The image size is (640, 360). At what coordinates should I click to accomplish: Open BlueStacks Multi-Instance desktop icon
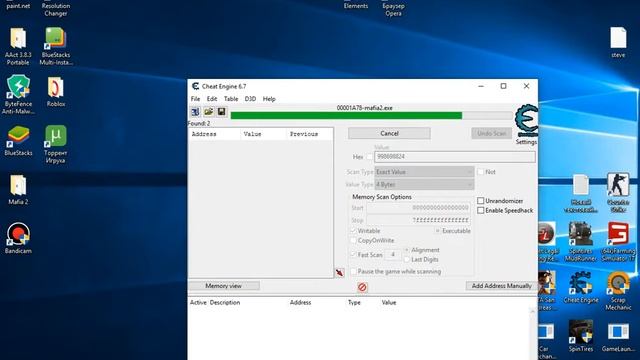pos(56,47)
